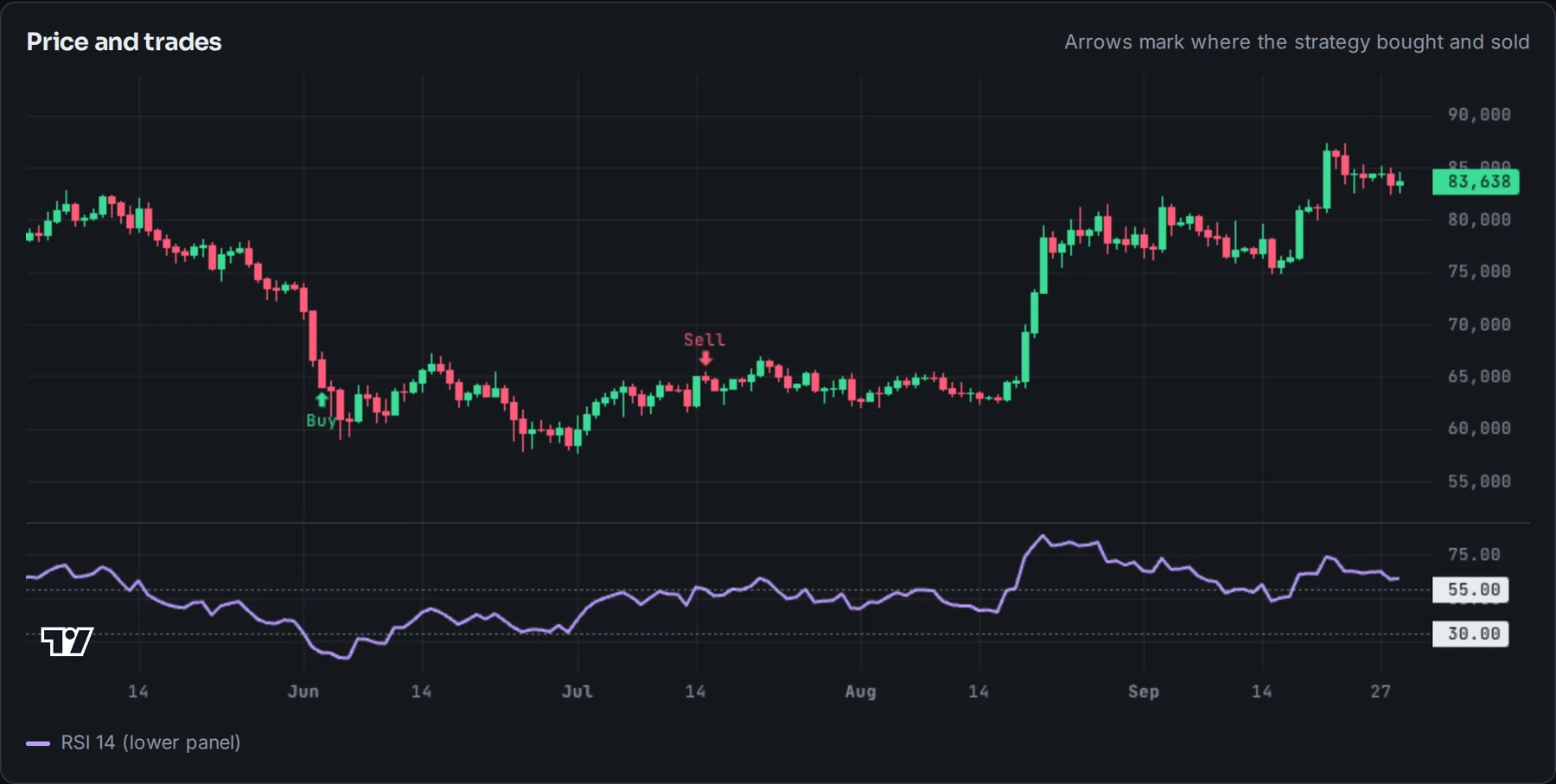Click the RSI 14 legend line swatch
Viewport: 1556px width, 784px height.
(38, 743)
